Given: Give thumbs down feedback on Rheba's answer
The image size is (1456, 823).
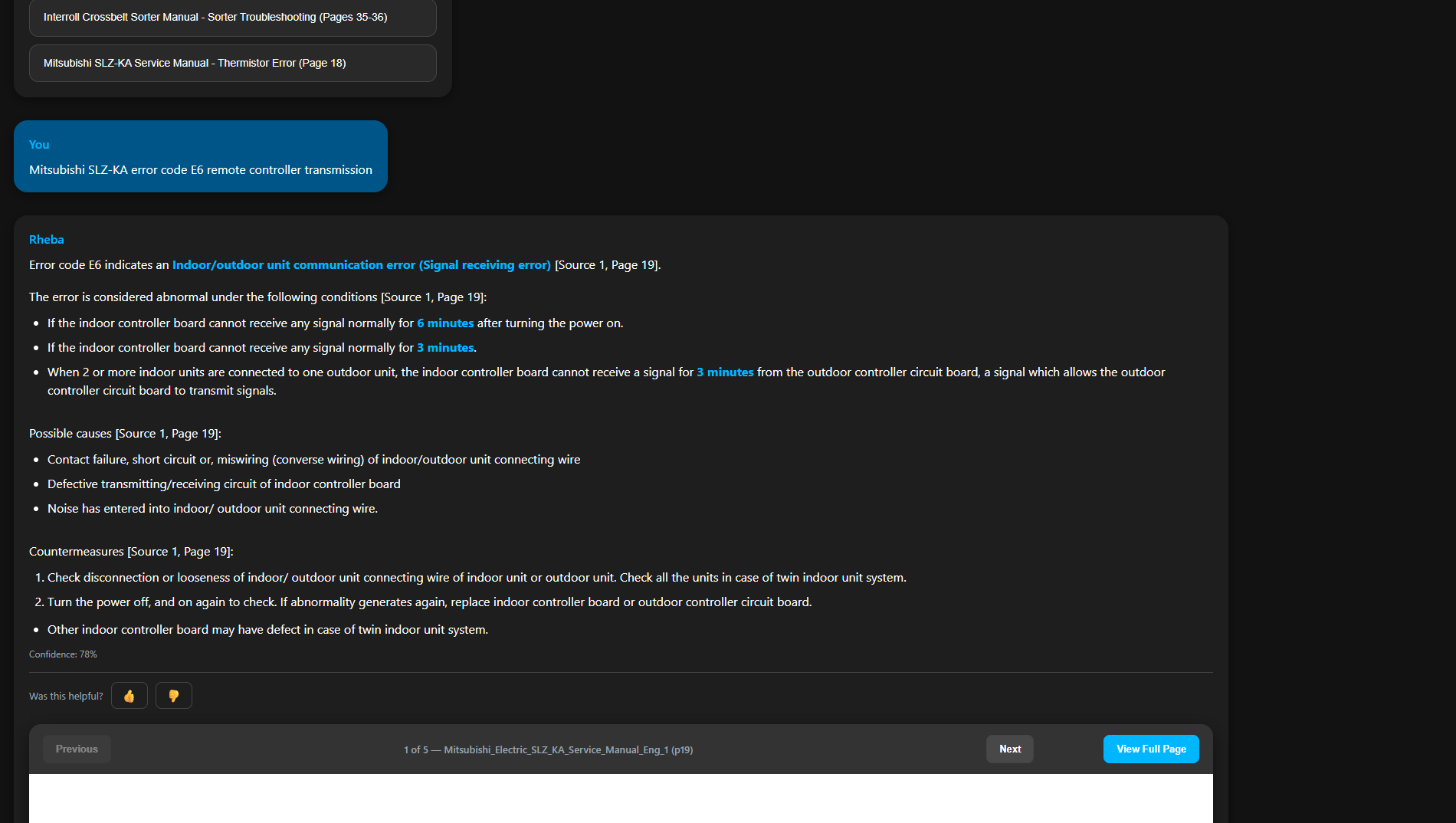Looking at the screenshot, I should click(173, 695).
